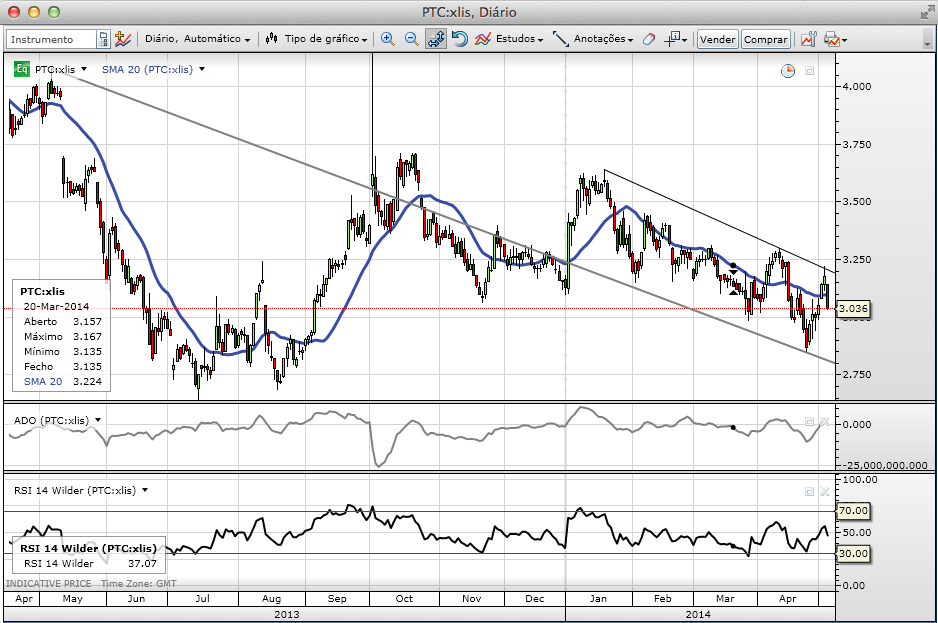Open the add comparison instrument chart icon

(x=124, y=39)
